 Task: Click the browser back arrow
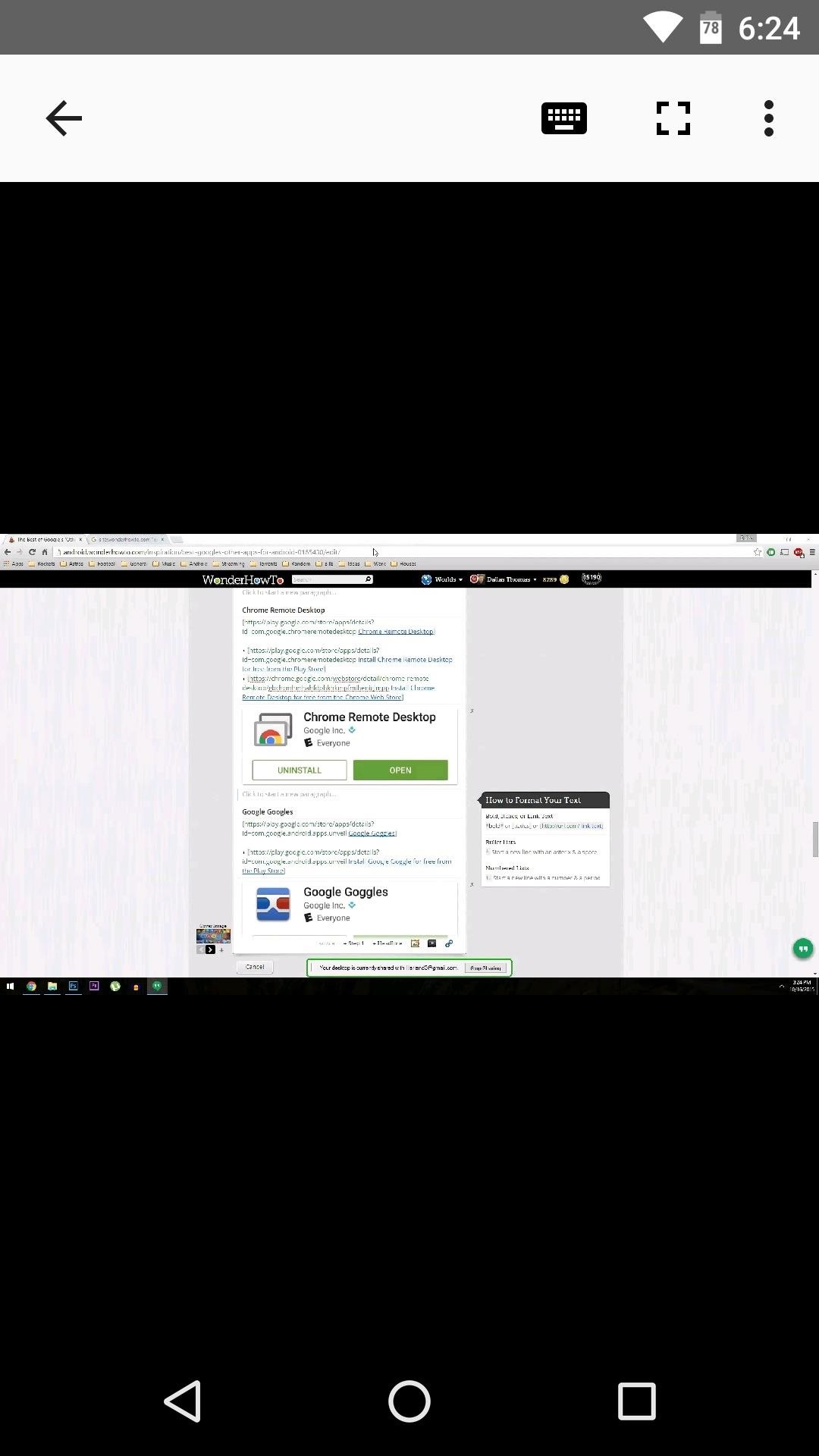(x=8, y=552)
